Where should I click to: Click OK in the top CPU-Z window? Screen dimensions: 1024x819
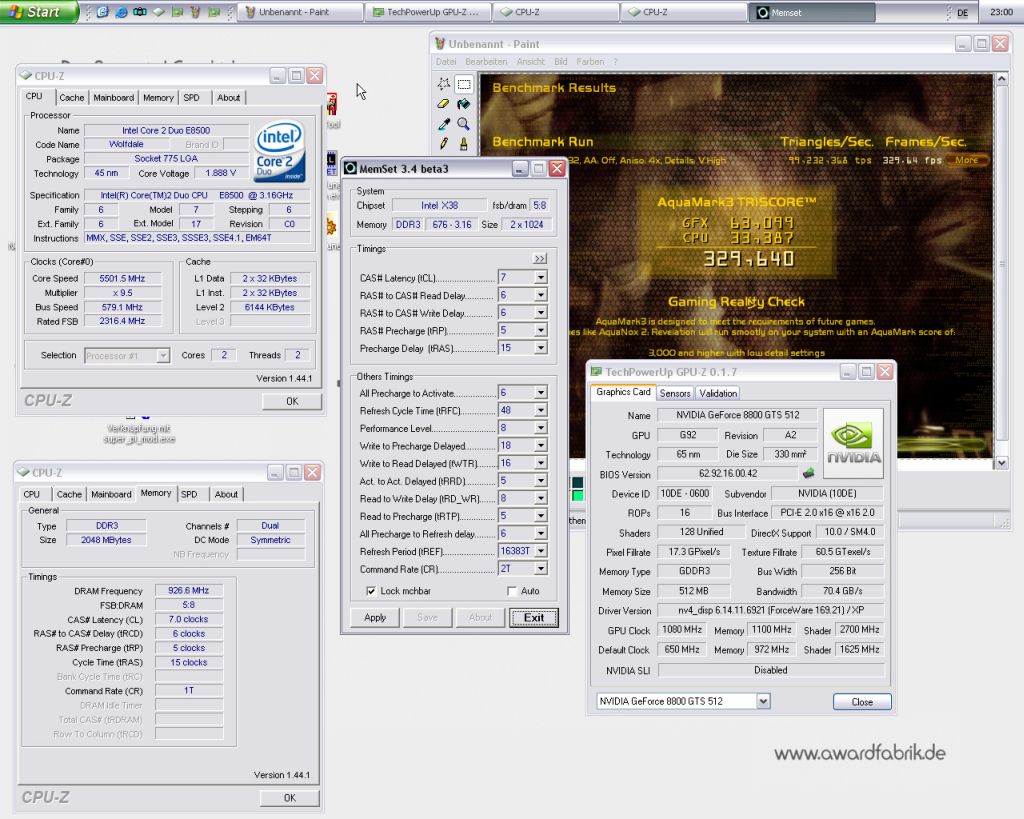[x=292, y=401]
